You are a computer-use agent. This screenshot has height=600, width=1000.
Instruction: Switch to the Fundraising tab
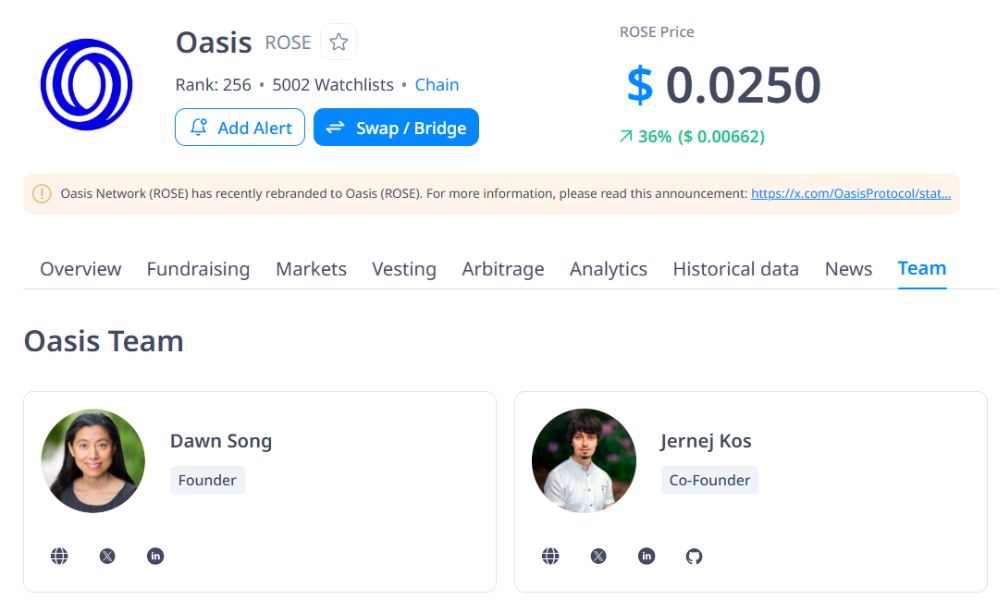pos(198,269)
